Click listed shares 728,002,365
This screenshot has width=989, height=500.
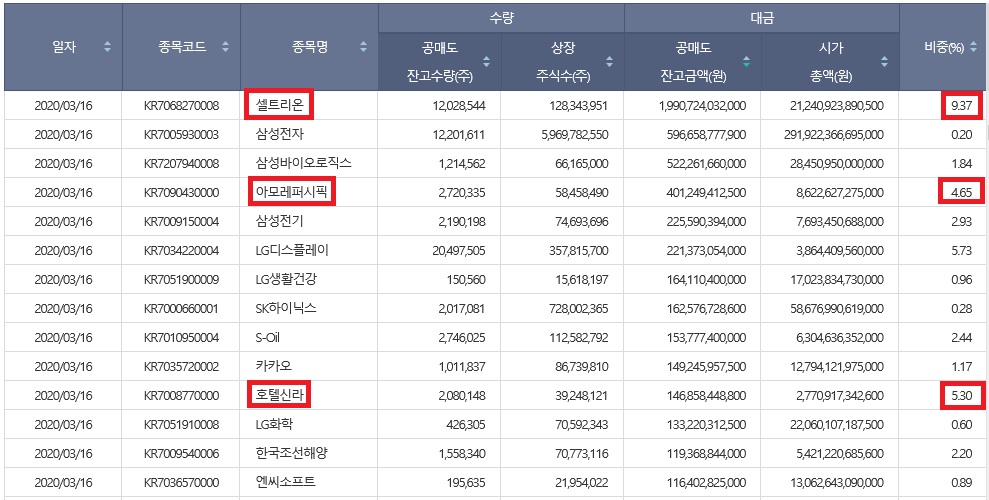click(578, 308)
